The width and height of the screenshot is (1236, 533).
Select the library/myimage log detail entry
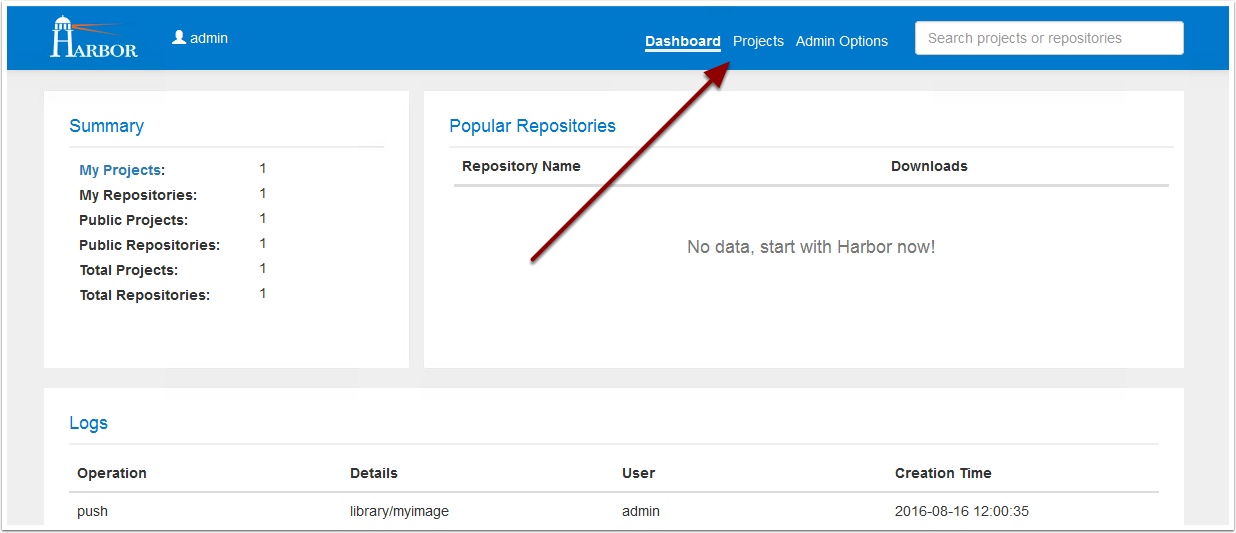point(399,511)
